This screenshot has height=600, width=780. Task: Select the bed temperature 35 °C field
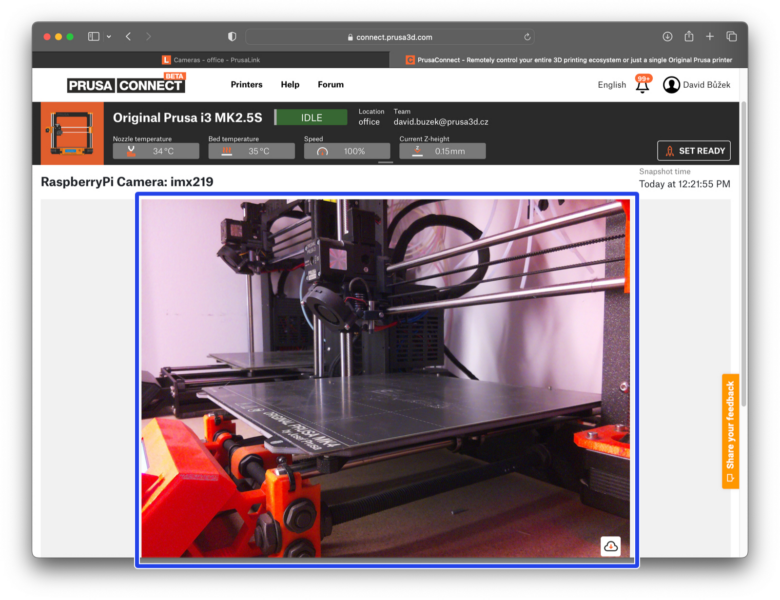(x=251, y=151)
